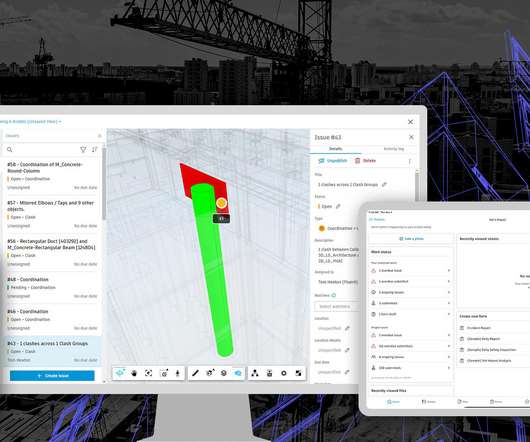Select the Orbit tool in viewer toolbar
530x442 pixels.
tap(120, 373)
